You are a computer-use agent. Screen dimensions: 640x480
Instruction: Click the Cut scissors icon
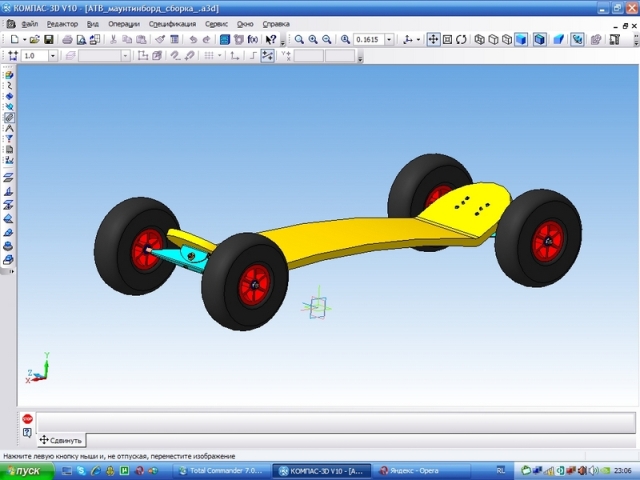pos(113,39)
